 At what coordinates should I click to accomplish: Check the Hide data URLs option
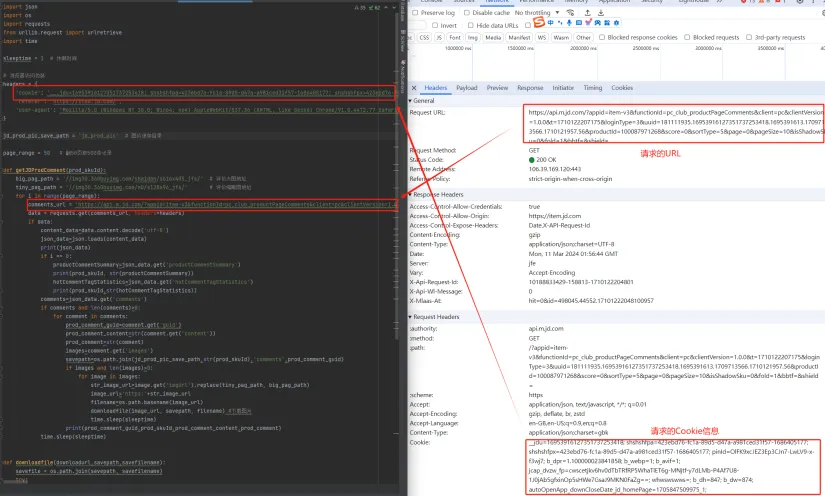471,25
